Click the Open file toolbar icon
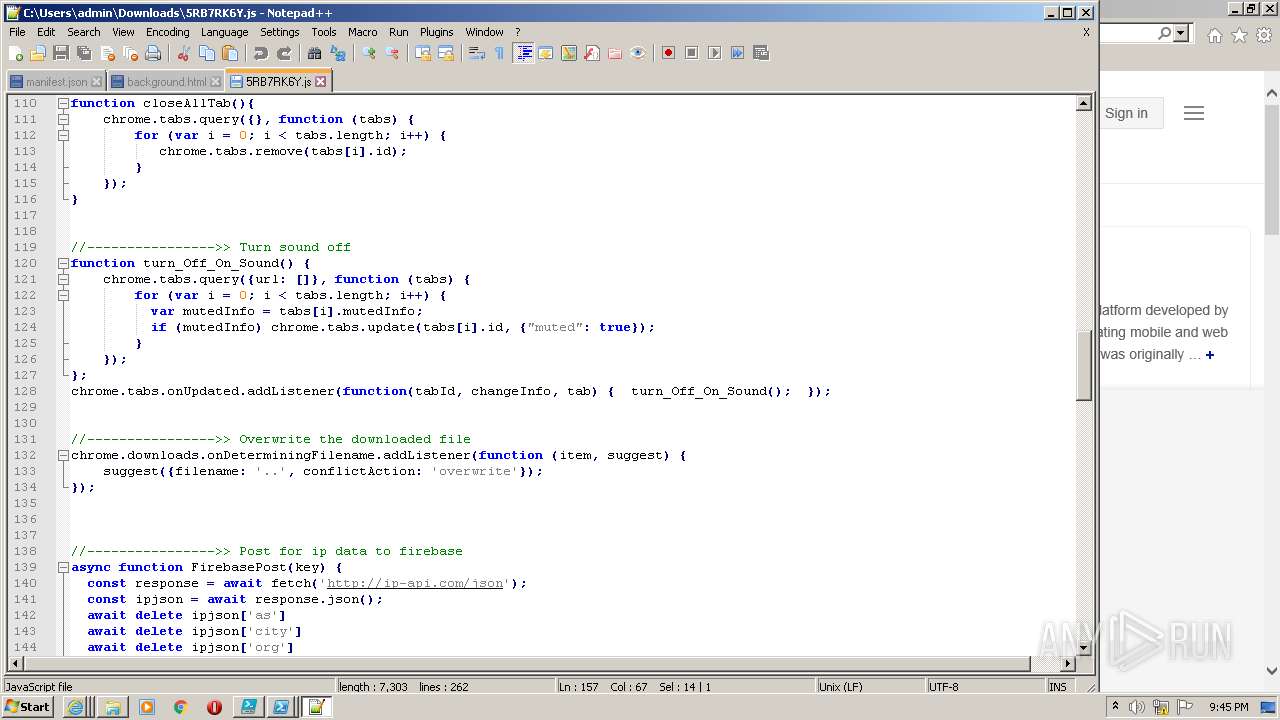Viewport: 1280px width, 720px height. (38, 53)
